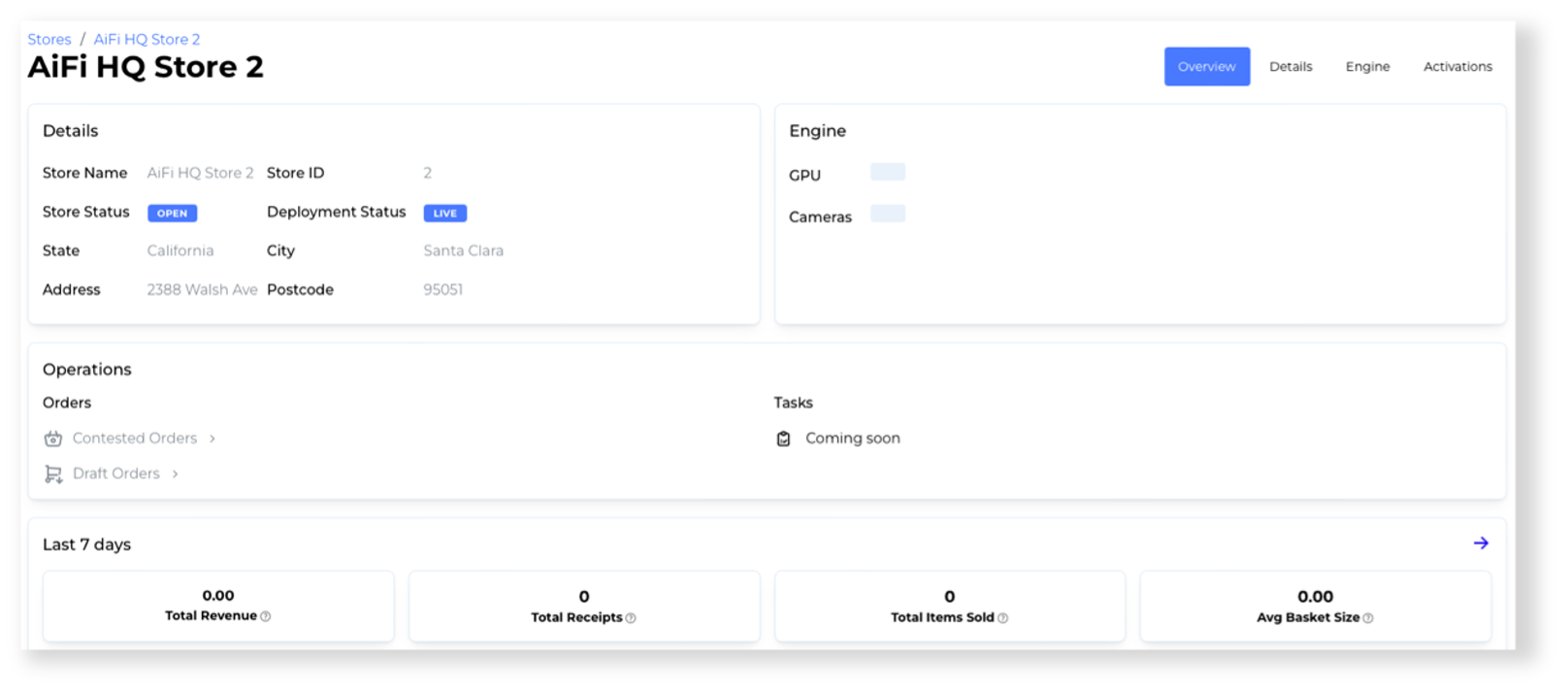Viewport: 1568px width, 694px height.
Task: Click the LIVE deployment status badge
Action: [444, 213]
